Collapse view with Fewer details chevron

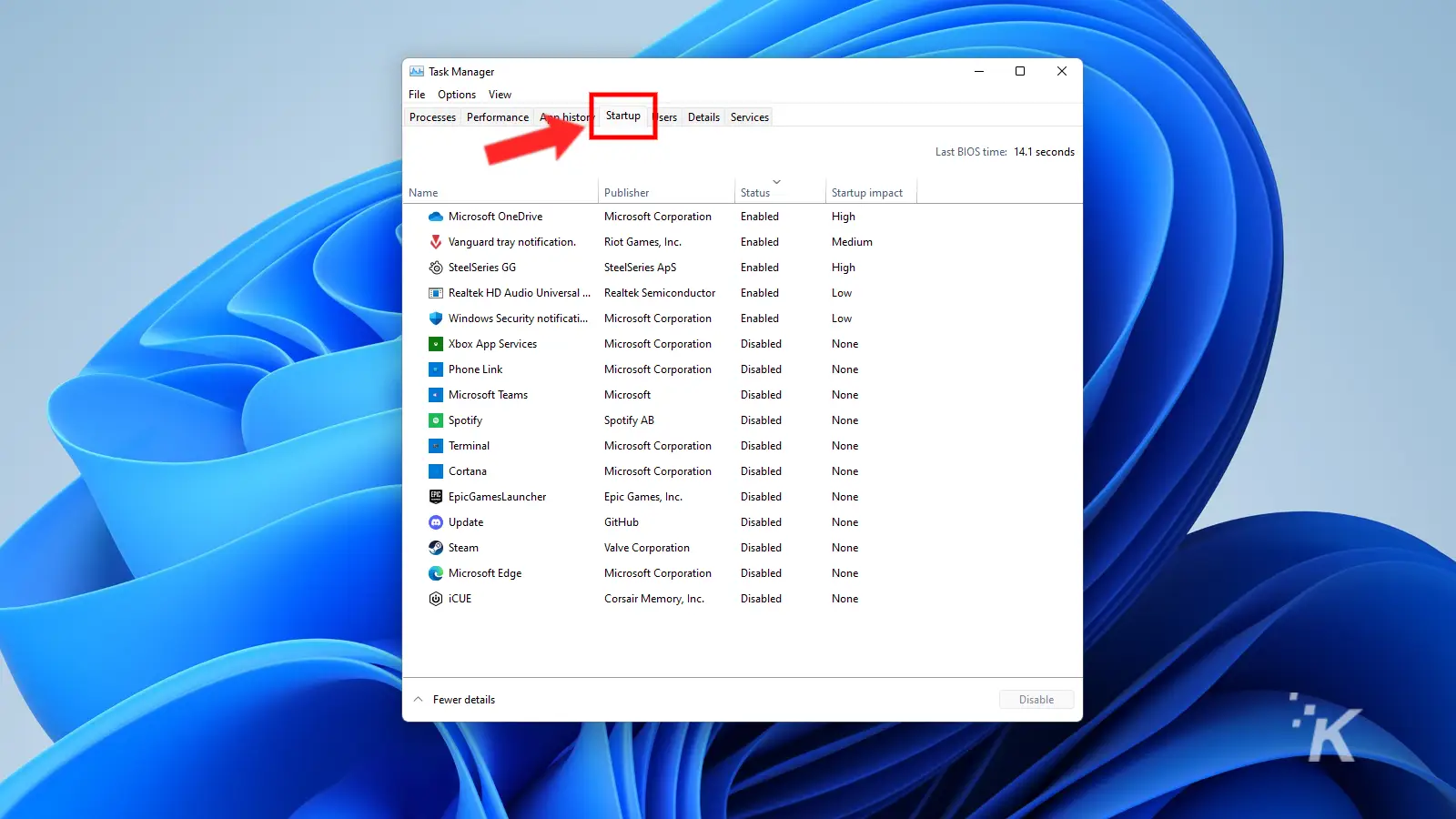pos(419,700)
